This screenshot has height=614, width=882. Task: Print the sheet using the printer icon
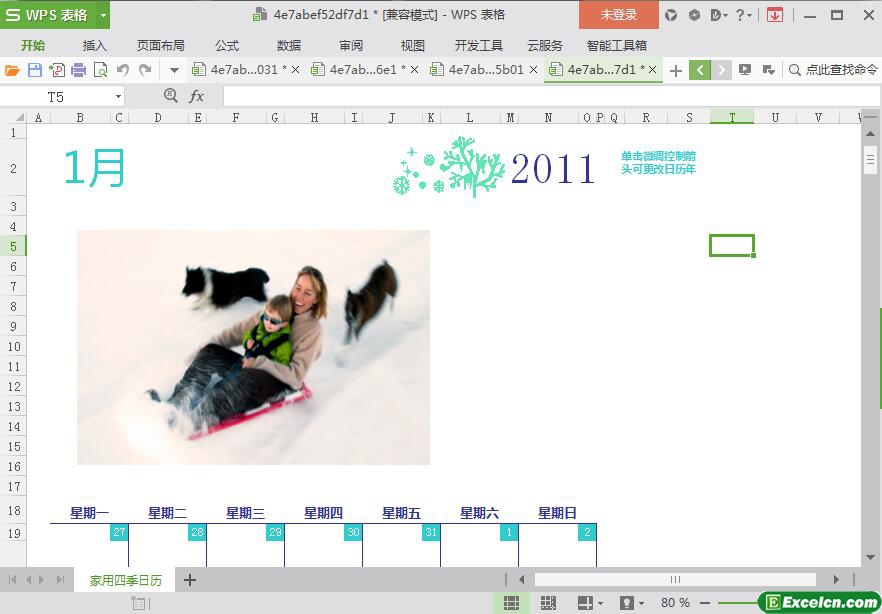(x=79, y=70)
